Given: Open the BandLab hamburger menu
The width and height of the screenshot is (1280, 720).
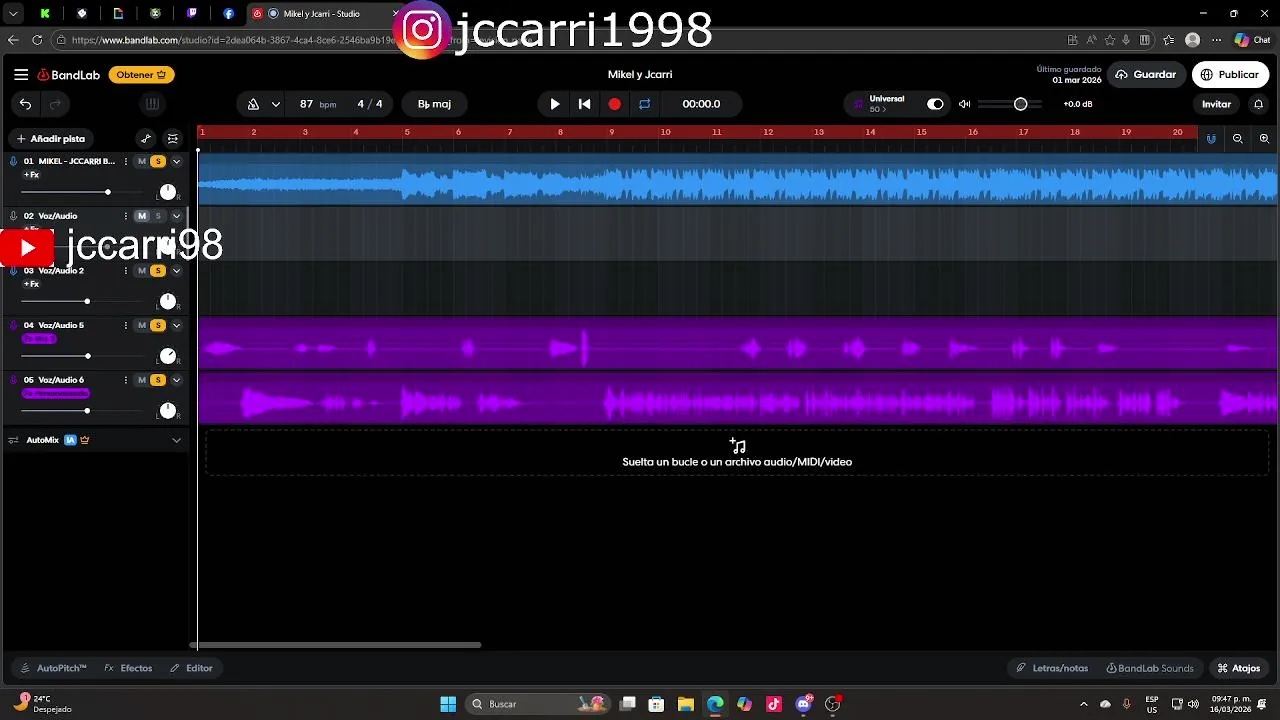Looking at the screenshot, I should click(x=21, y=75).
